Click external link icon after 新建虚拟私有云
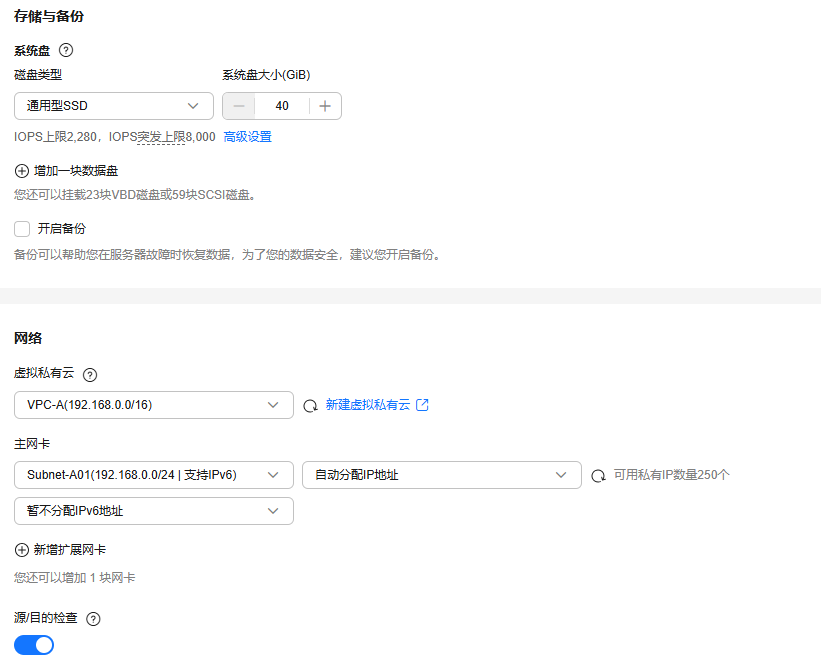This screenshot has height=667, width=821. [422, 405]
